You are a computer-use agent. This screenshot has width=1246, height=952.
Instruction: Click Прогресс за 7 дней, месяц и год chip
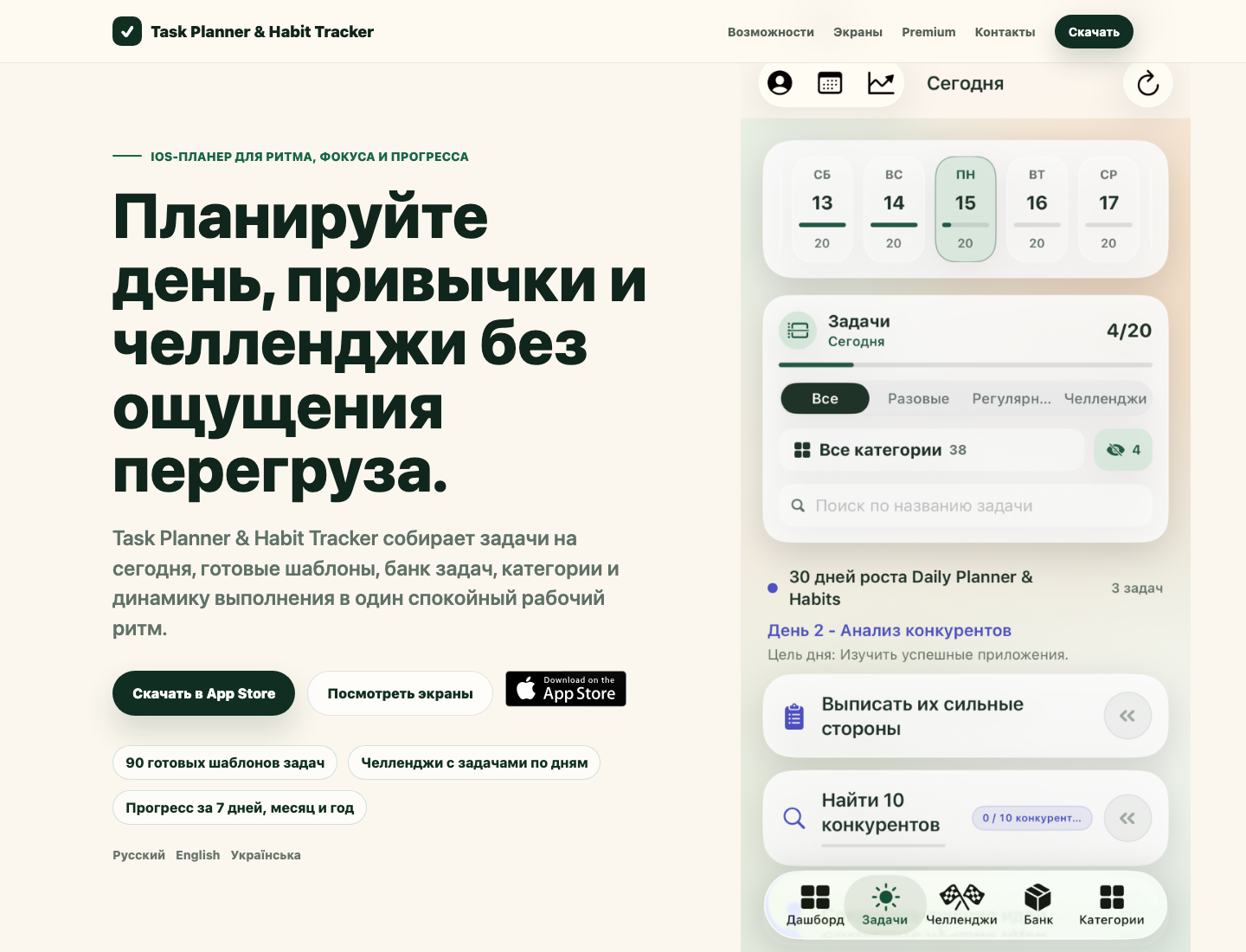tap(240, 807)
